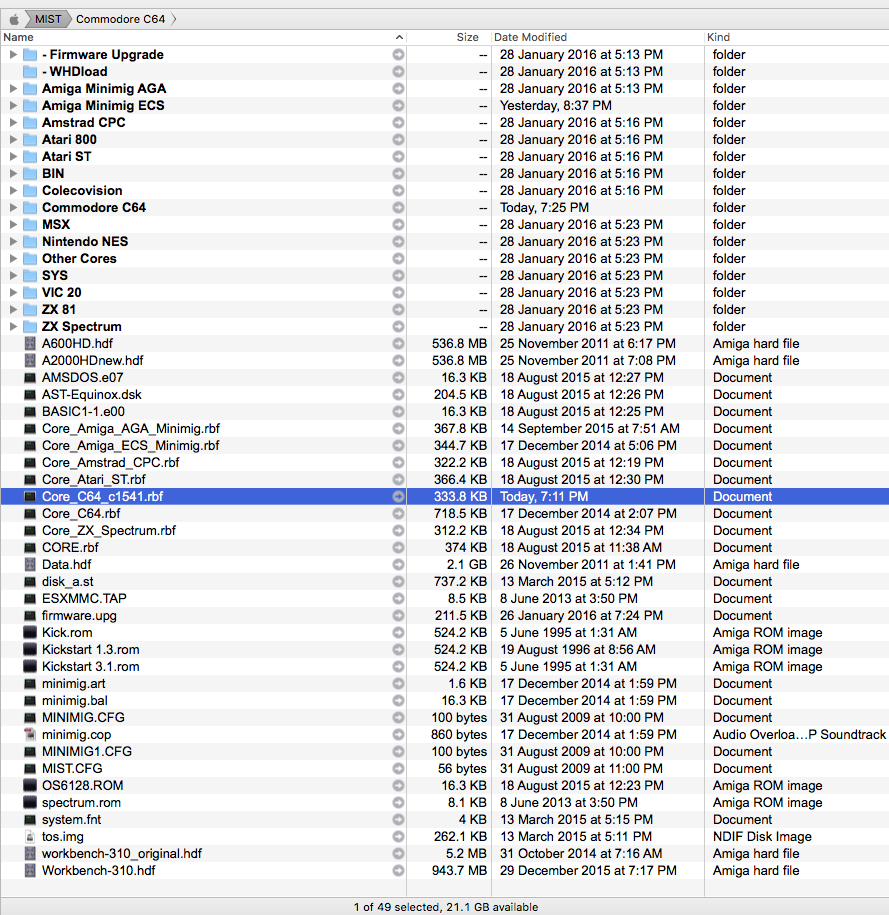Click the arrow badge on spectrum.rom row
889x915 pixels.
point(398,802)
